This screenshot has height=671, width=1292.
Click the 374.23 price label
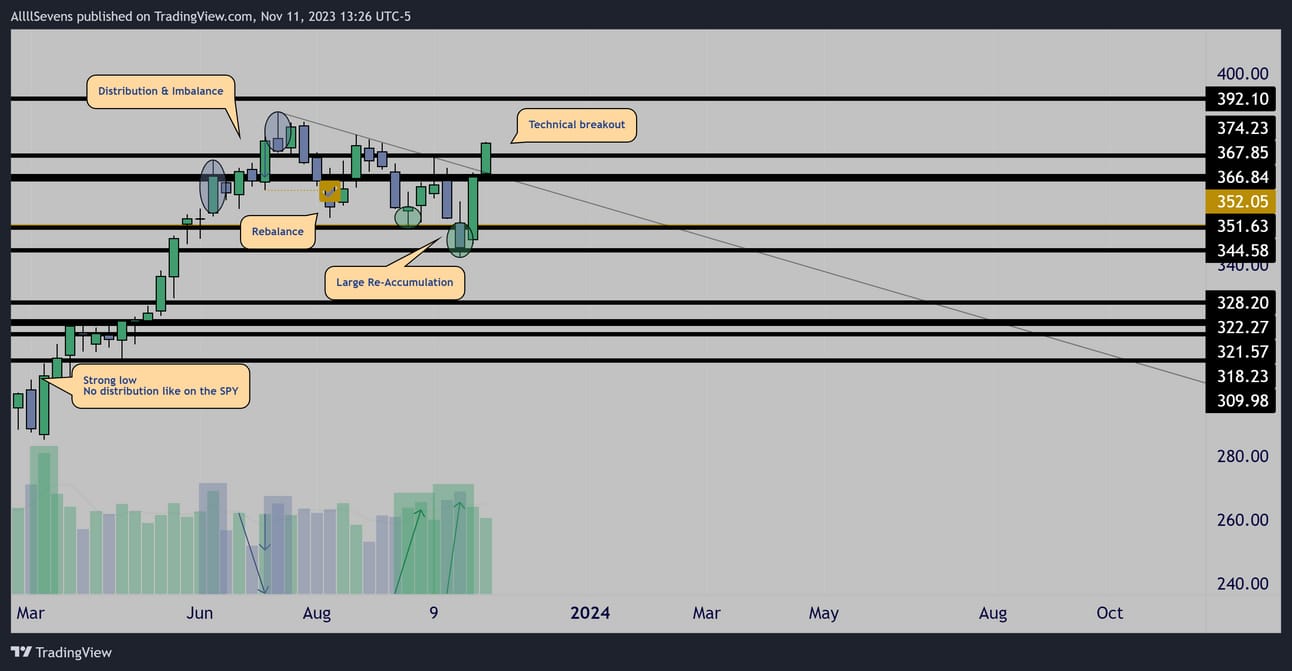pyautogui.click(x=1243, y=128)
